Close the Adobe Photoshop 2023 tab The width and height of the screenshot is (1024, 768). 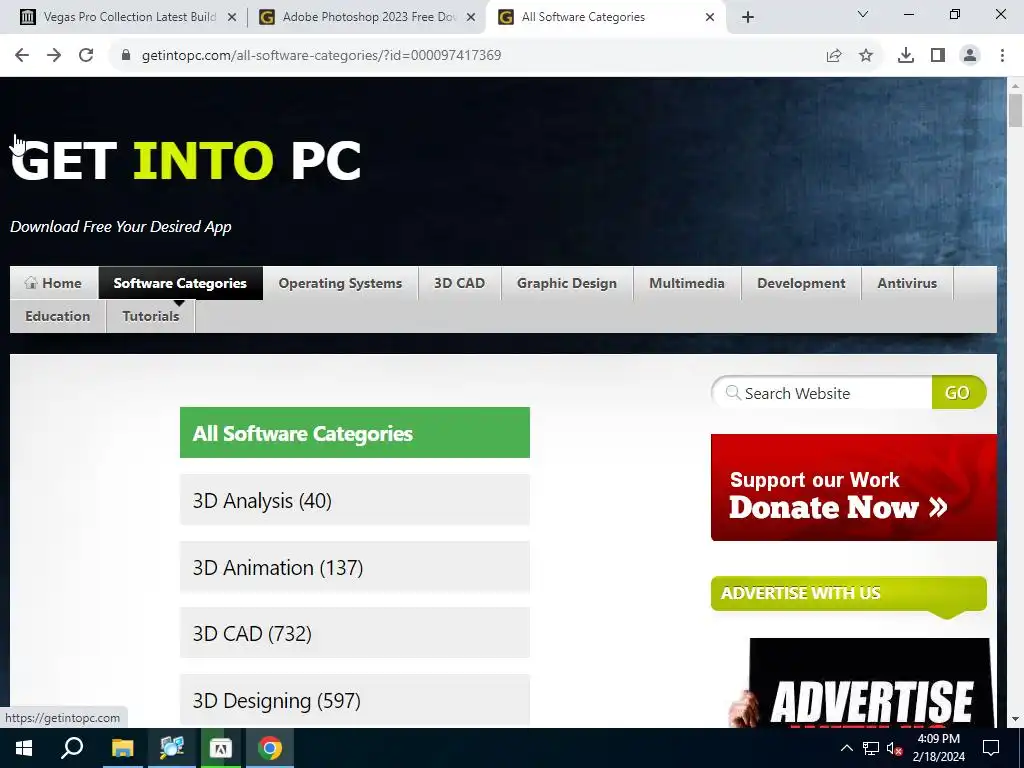[470, 18]
